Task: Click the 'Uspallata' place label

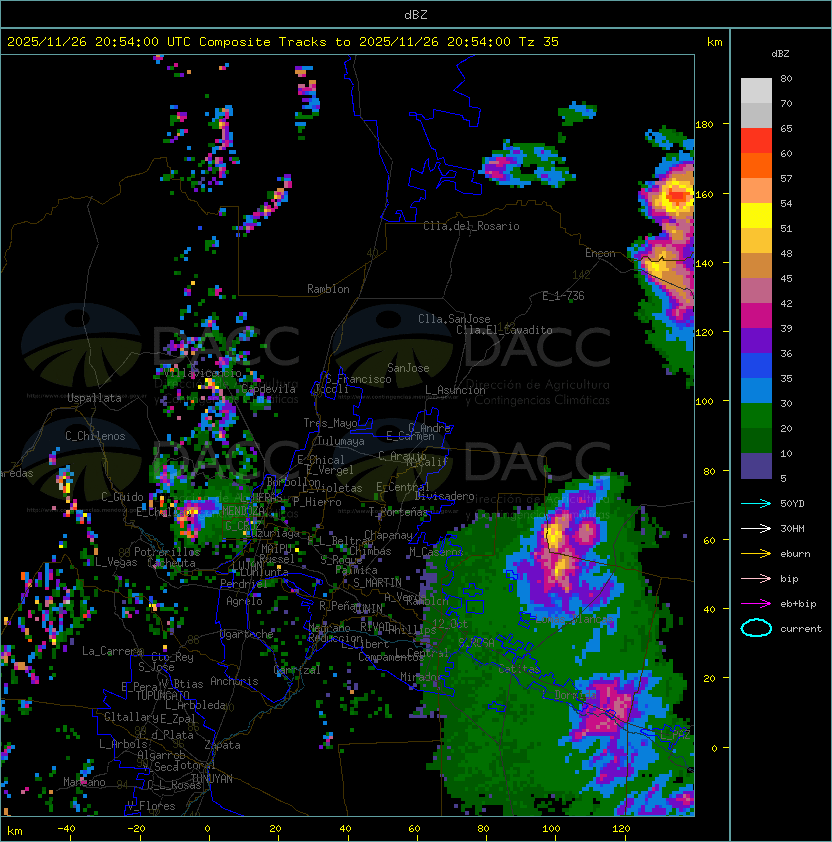Action: 94,398
